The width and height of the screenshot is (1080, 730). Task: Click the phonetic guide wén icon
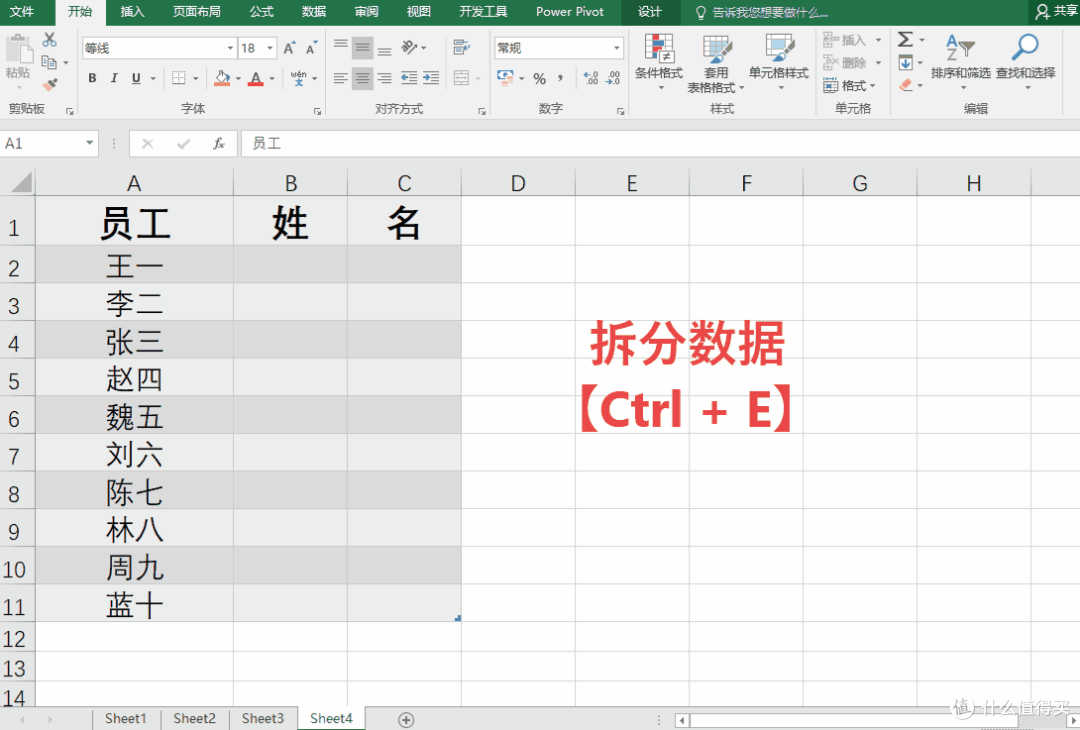298,79
